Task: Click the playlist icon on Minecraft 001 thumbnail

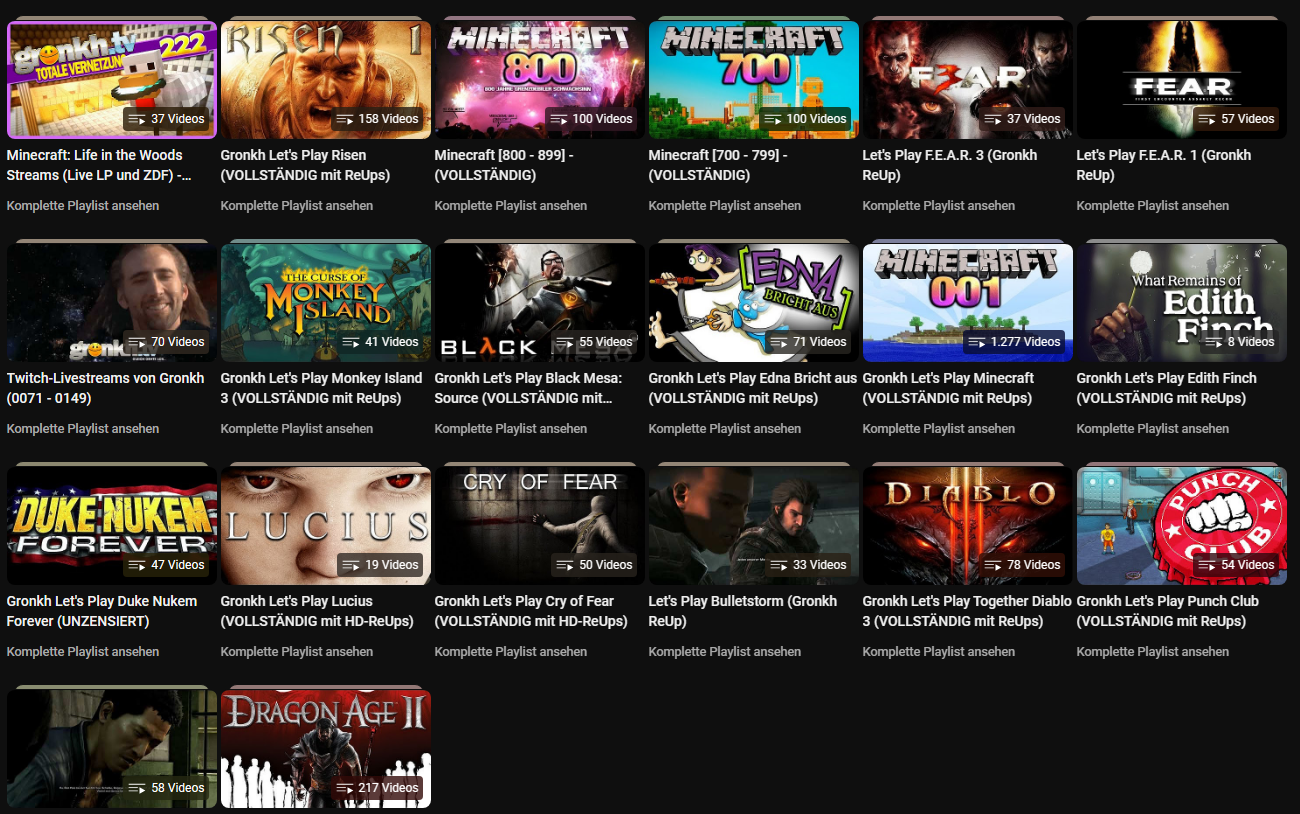Action: pos(977,342)
